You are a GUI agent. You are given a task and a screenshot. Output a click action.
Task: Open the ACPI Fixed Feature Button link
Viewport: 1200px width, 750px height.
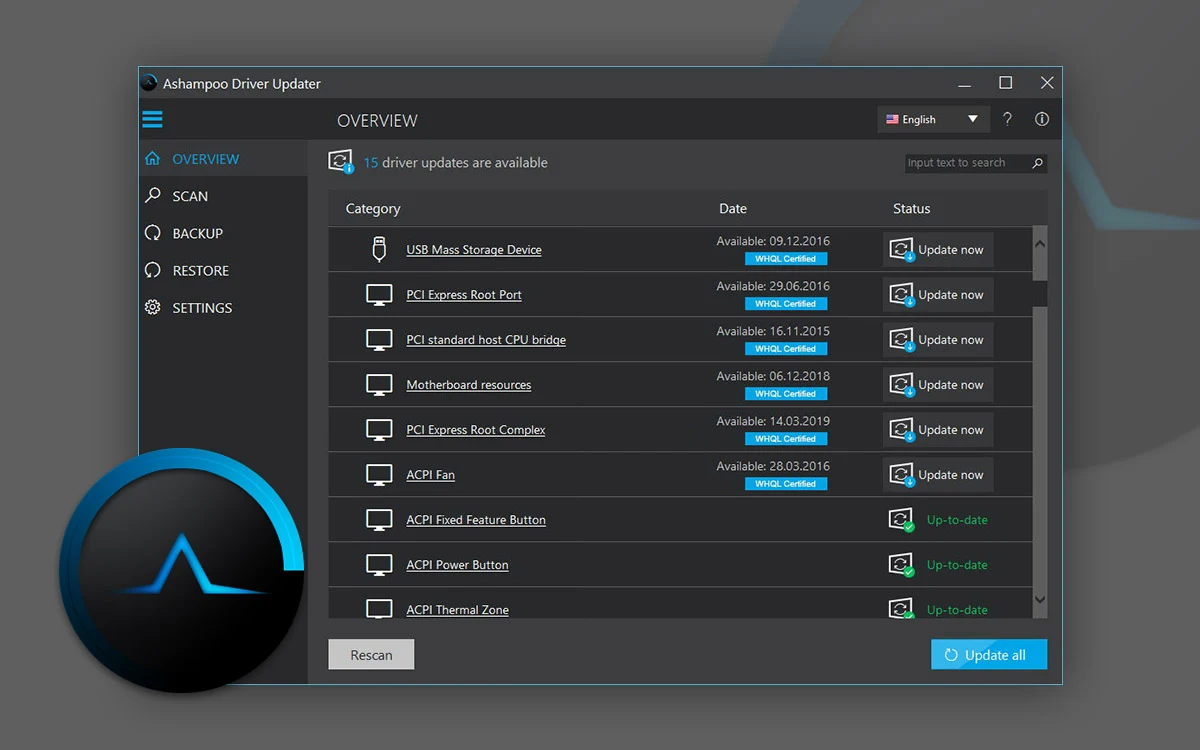tap(476, 520)
